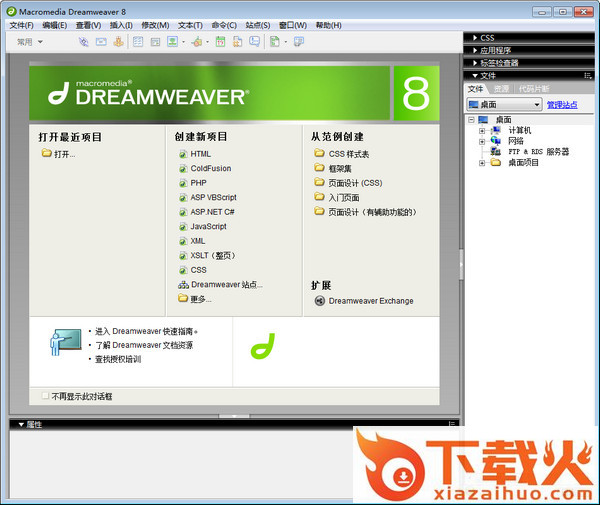Open the 编辑(E) menu
600x505 pixels.
55,25
